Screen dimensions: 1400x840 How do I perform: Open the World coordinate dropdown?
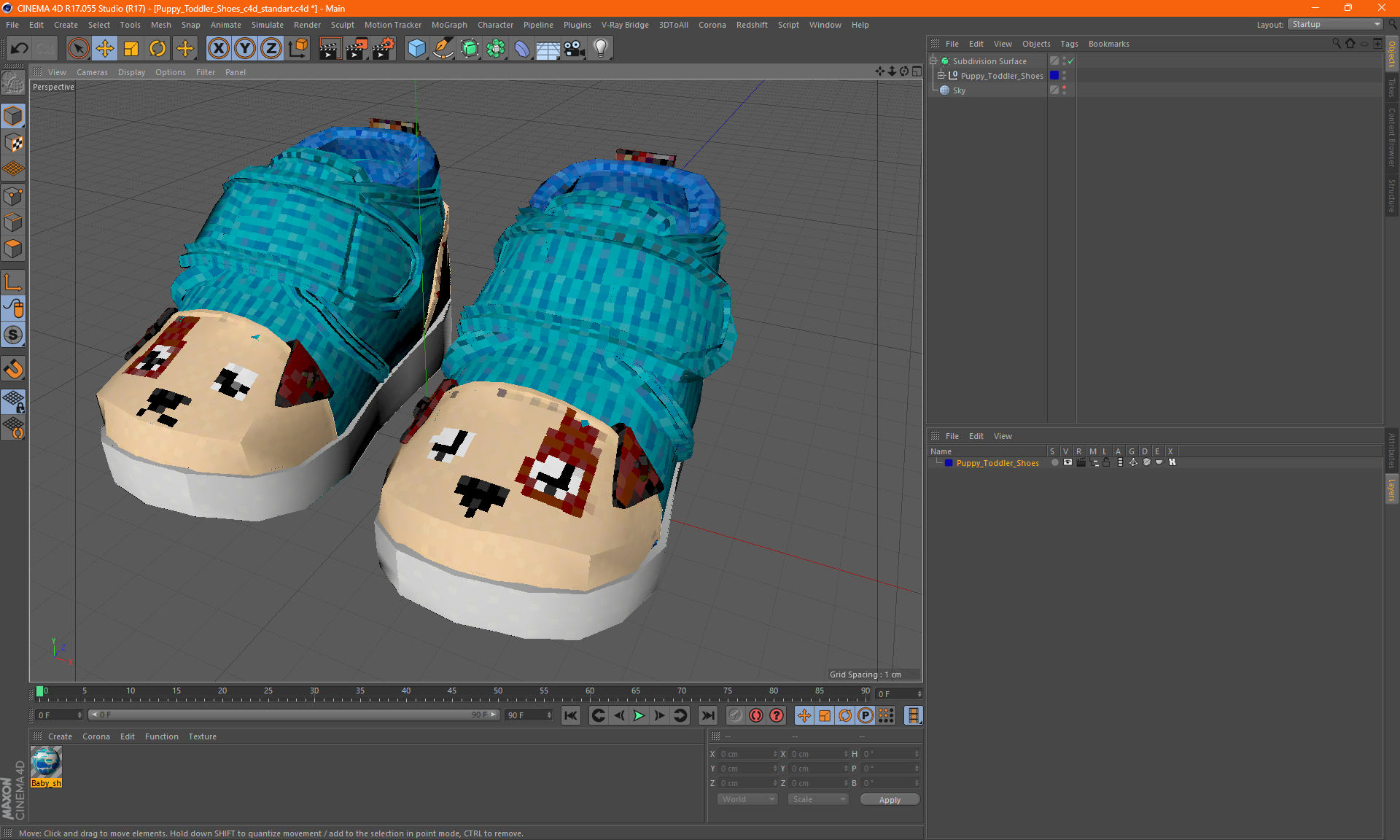747,799
